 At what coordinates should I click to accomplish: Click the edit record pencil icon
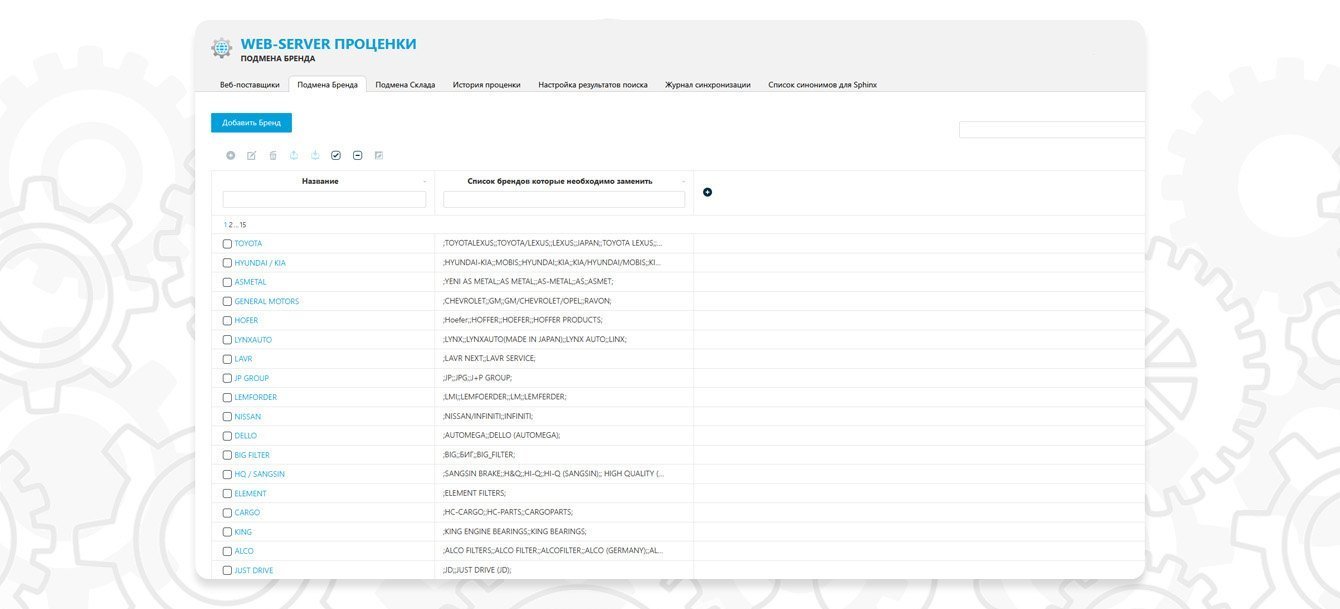252,155
